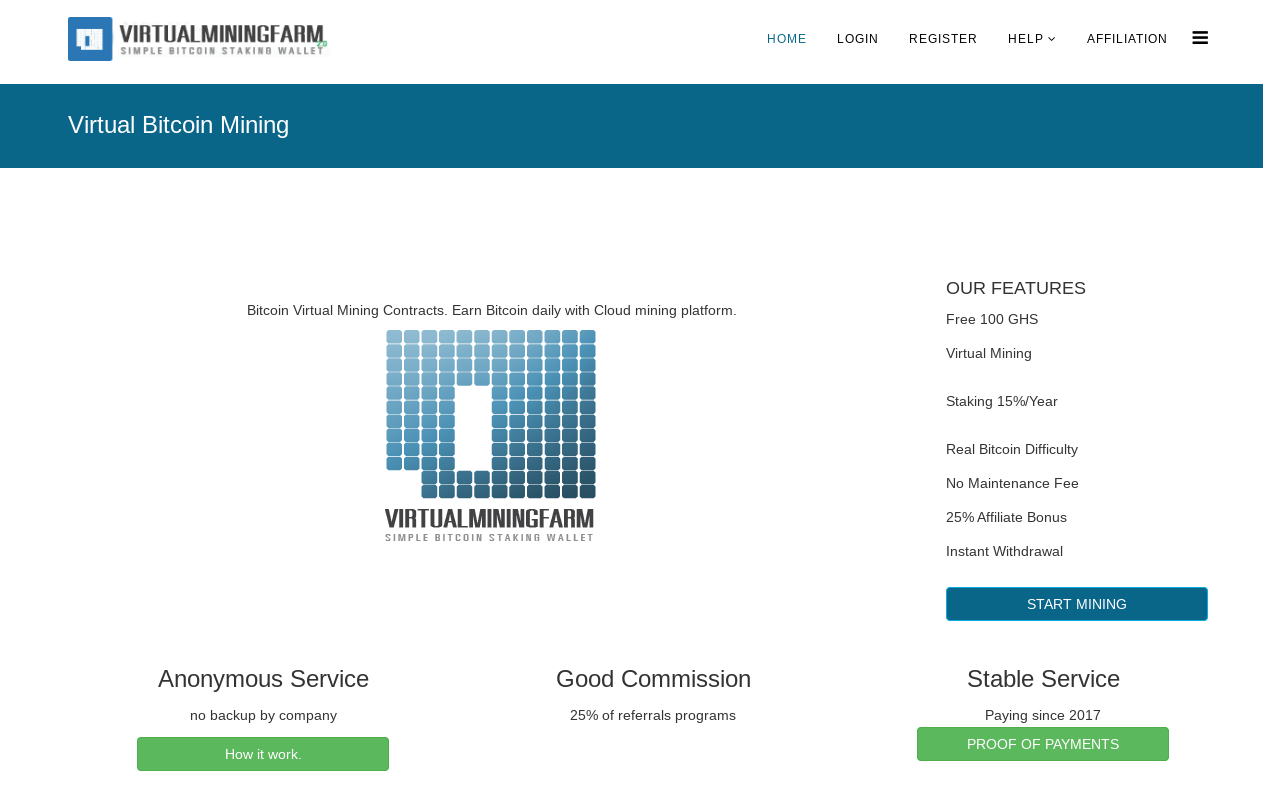The height and width of the screenshot is (788, 1263).
Task: Click the large VirtualMiningFarm center image
Action: [x=490, y=436]
